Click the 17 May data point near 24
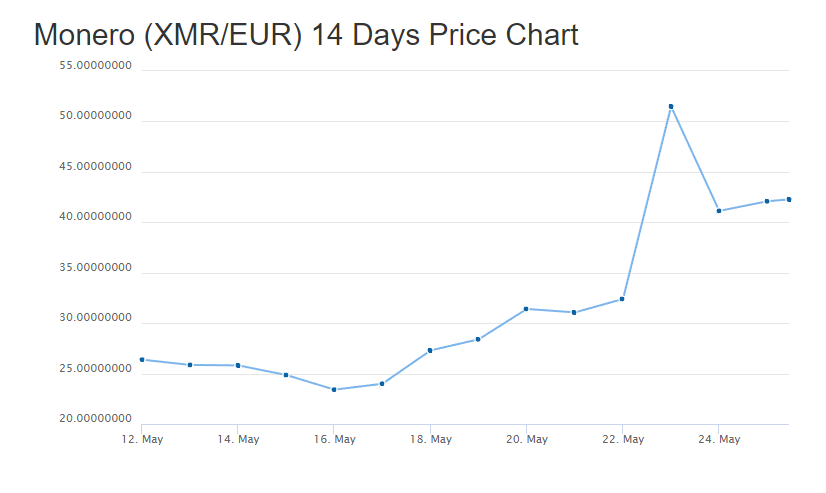Image resolution: width=826 pixels, height=493 pixels. point(382,384)
